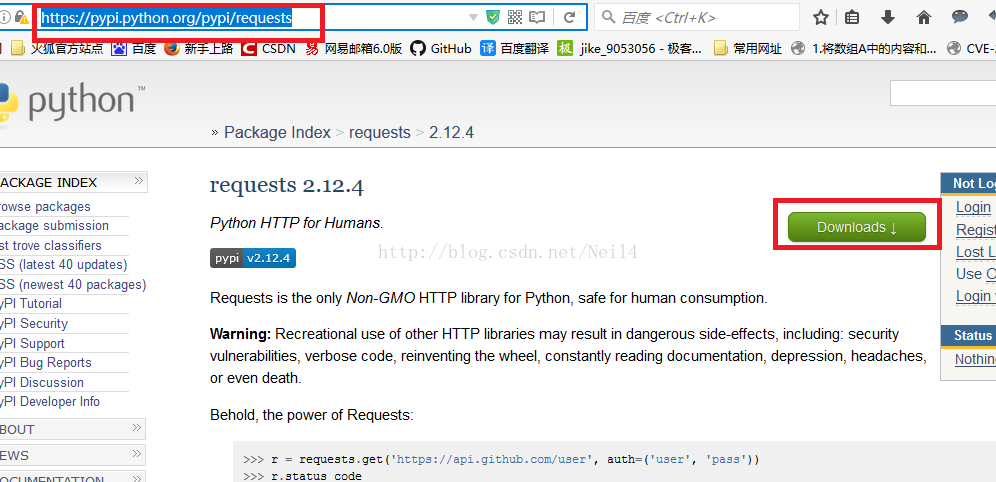Viewport: 996px width, 482px height.
Task: Open 常用网址 bookmark folder
Action: click(758, 48)
